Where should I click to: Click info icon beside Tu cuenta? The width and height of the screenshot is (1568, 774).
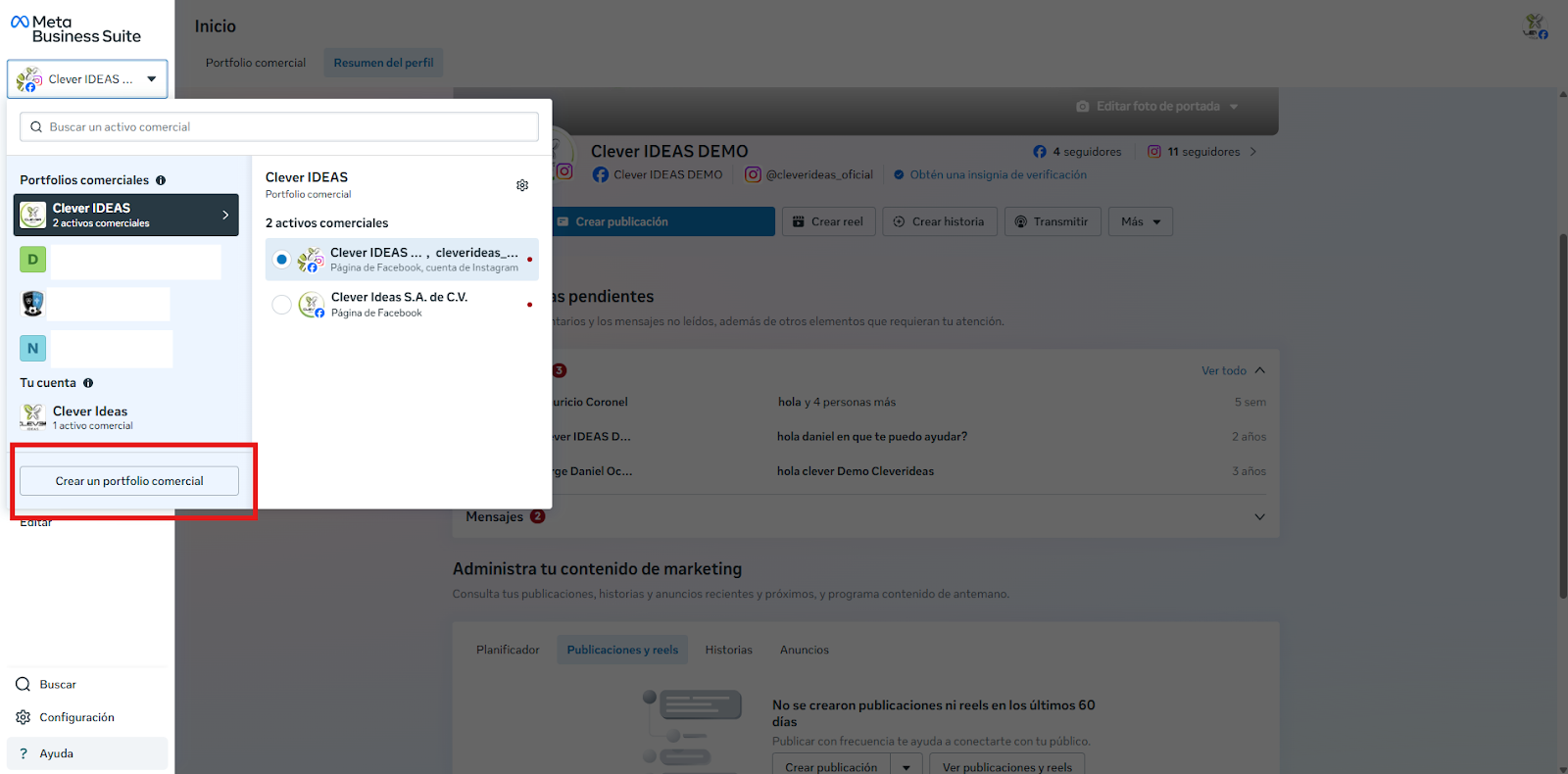[x=88, y=383]
